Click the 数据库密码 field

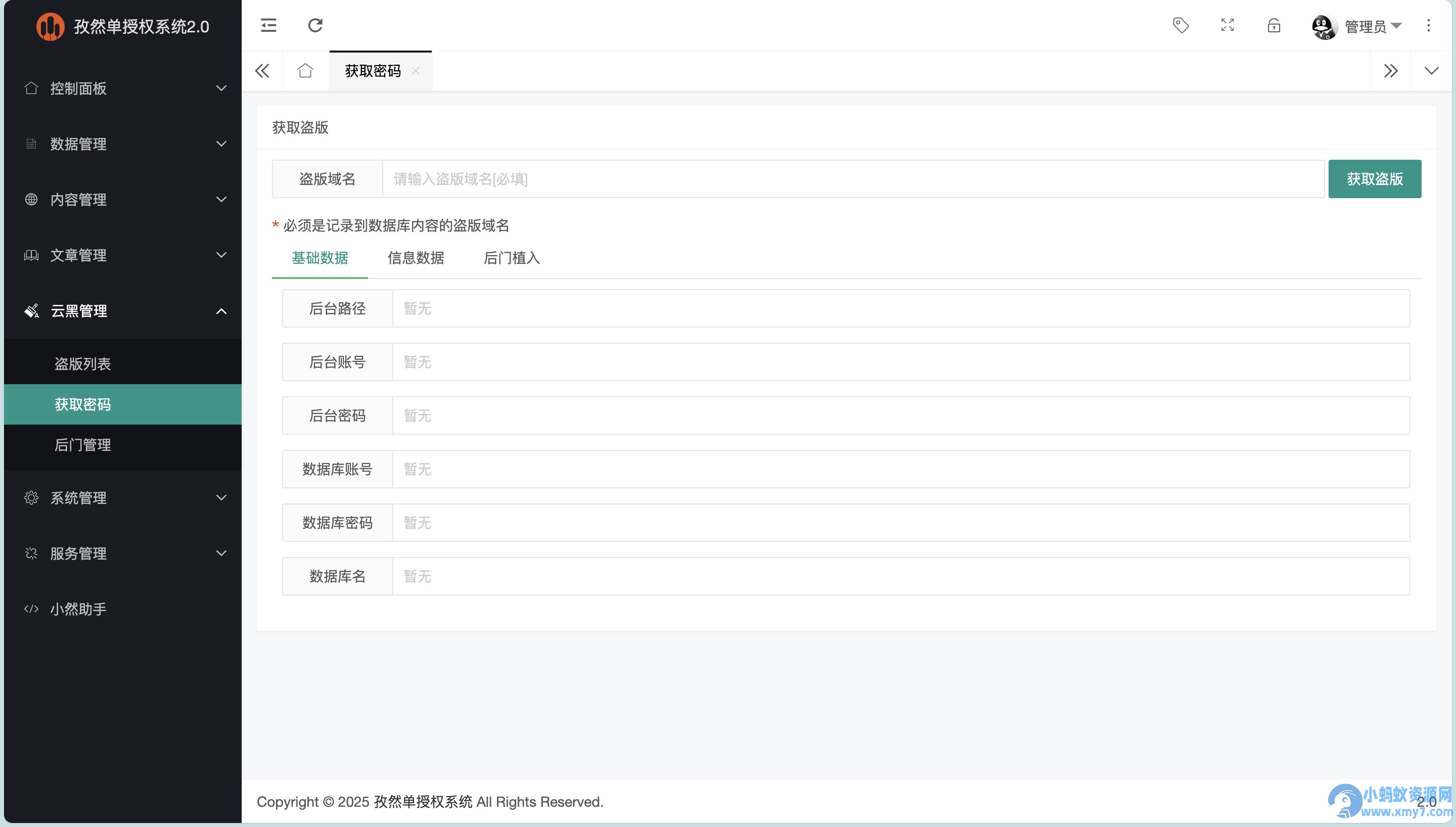[900, 523]
